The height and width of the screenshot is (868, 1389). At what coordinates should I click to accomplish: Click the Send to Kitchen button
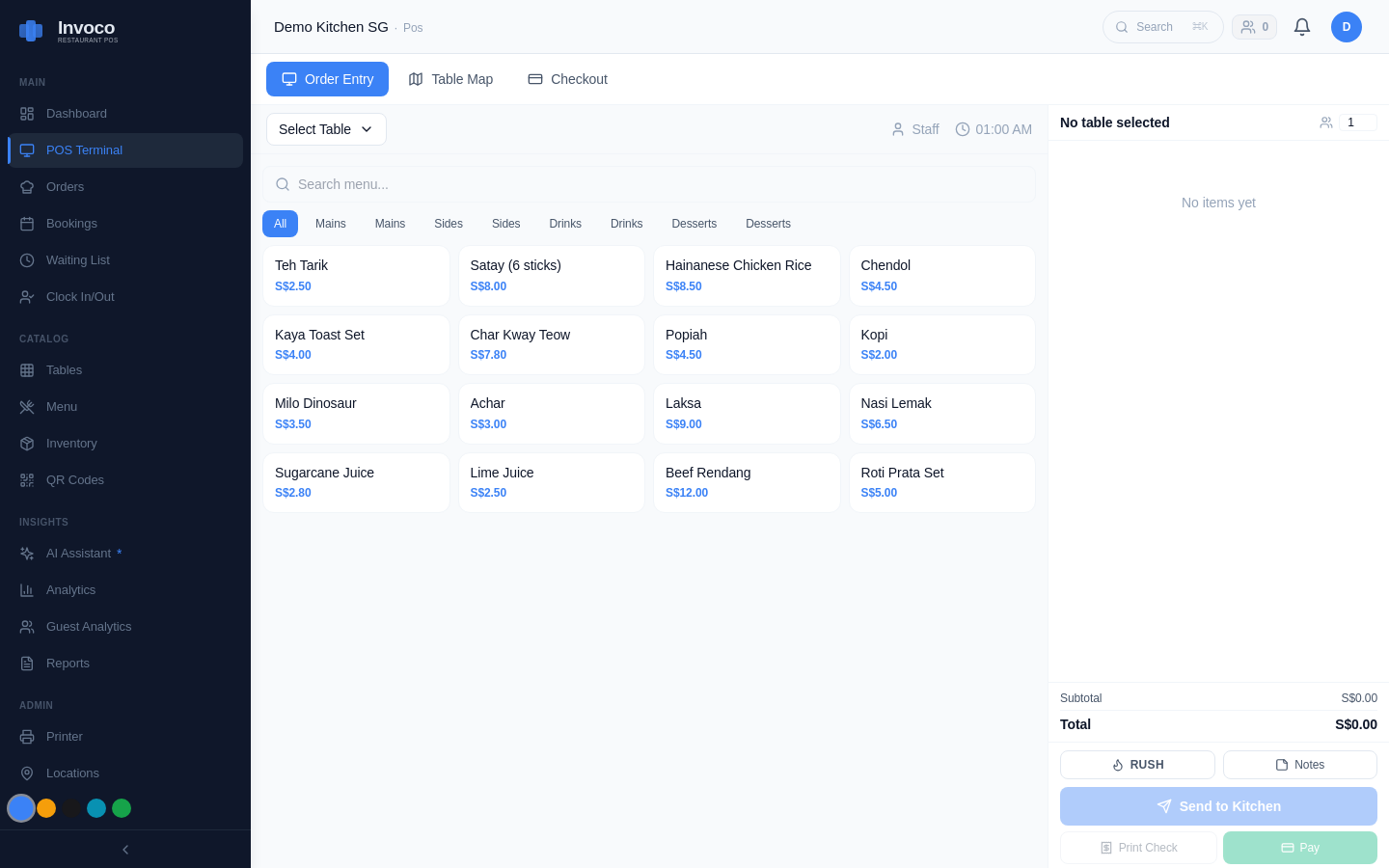click(1218, 806)
